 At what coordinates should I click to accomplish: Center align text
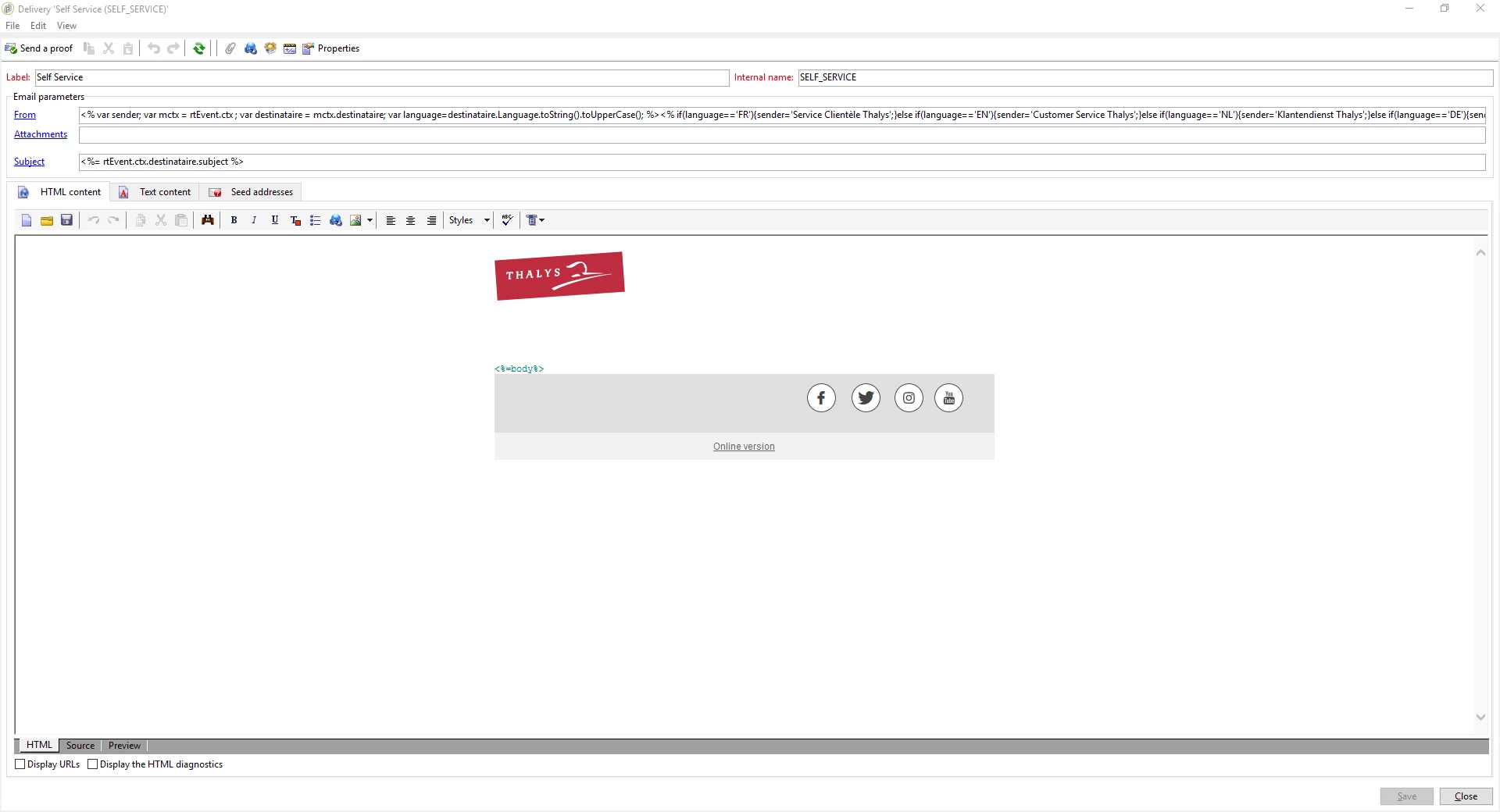click(411, 220)
